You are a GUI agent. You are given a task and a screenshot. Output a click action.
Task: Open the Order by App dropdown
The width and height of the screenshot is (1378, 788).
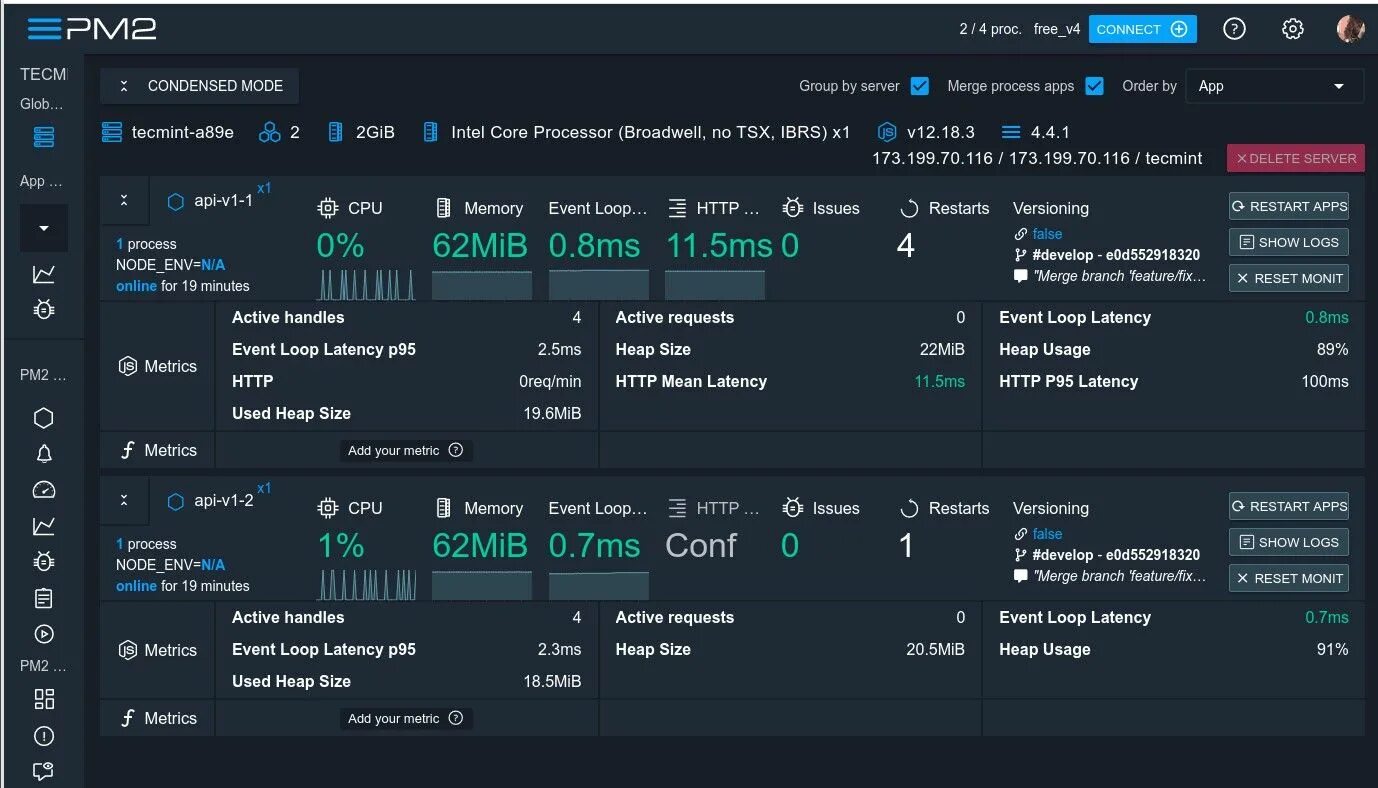coord(1274,86)
